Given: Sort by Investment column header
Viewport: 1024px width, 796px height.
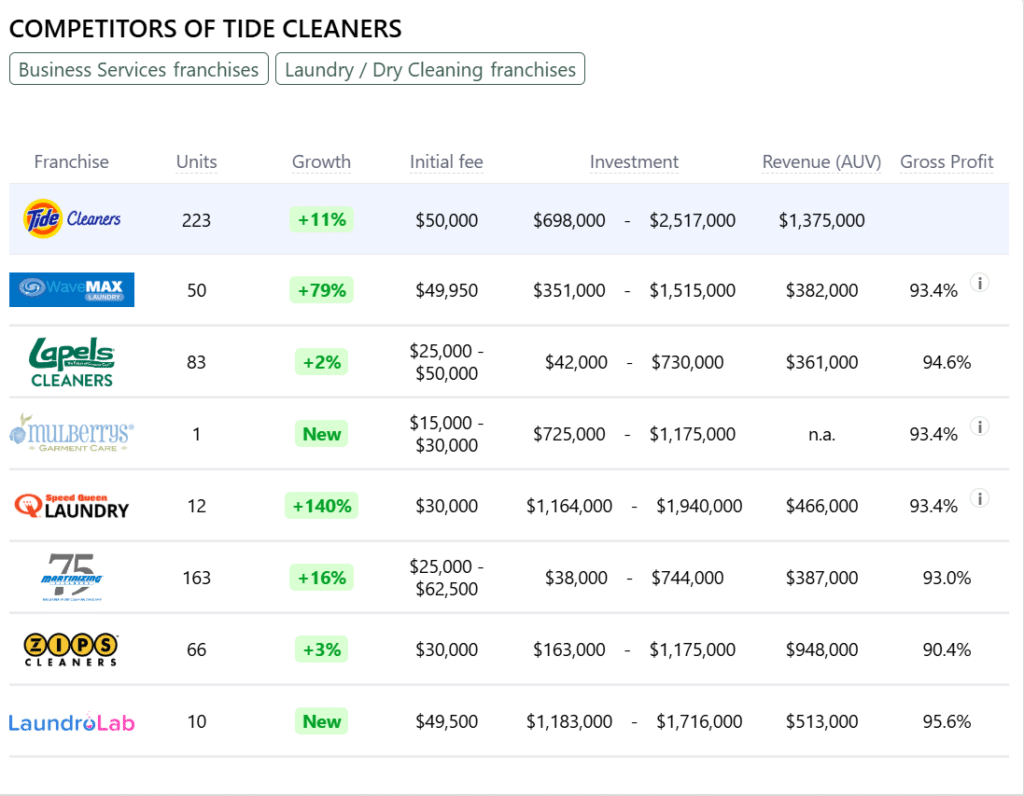Looking at the screenshot, I should pyautogui.click(x=634, y=162).
